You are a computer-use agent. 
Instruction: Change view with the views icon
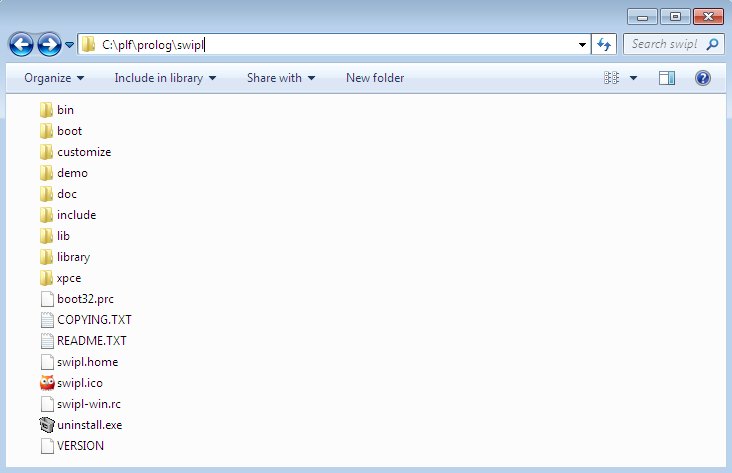tap(611, 78)
